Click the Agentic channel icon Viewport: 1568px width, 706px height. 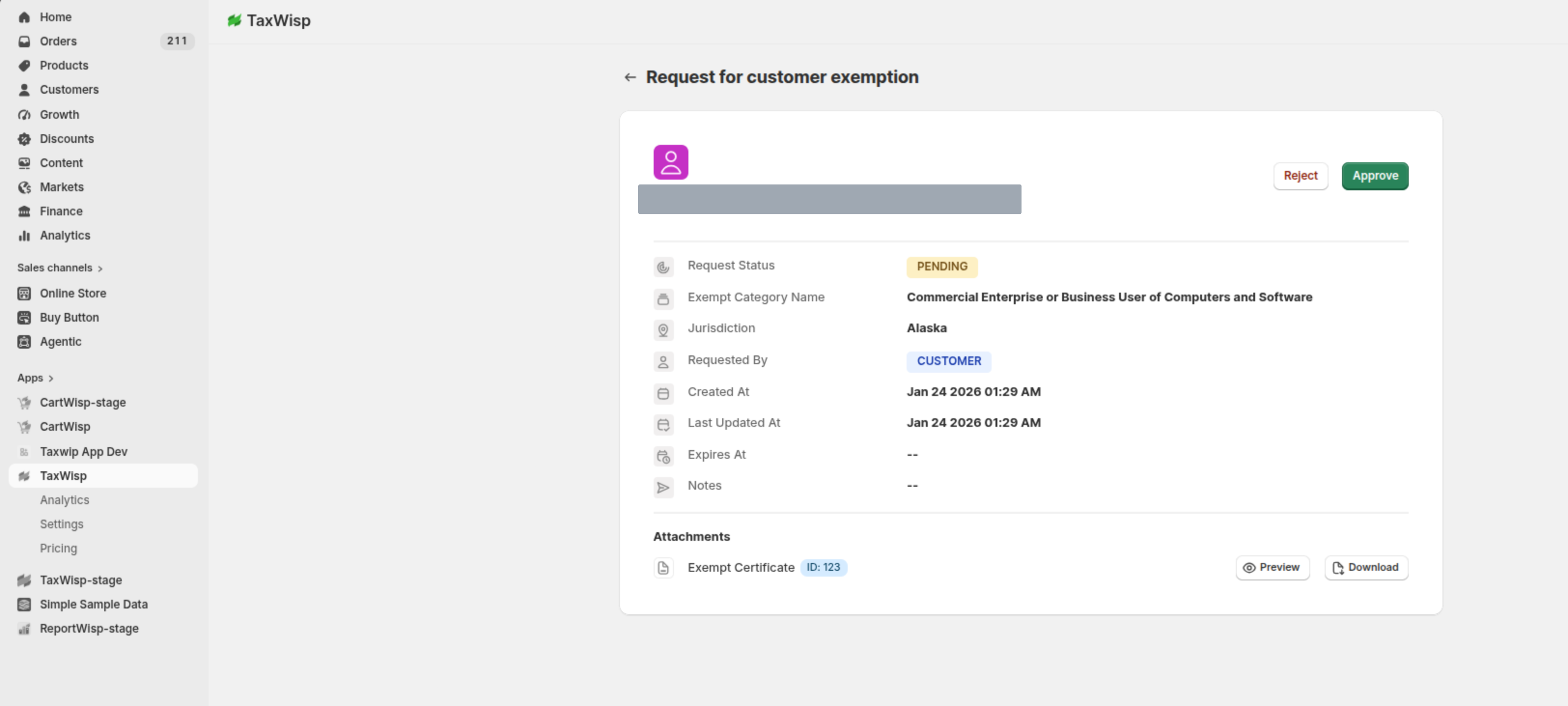click(x=24, y=342)
